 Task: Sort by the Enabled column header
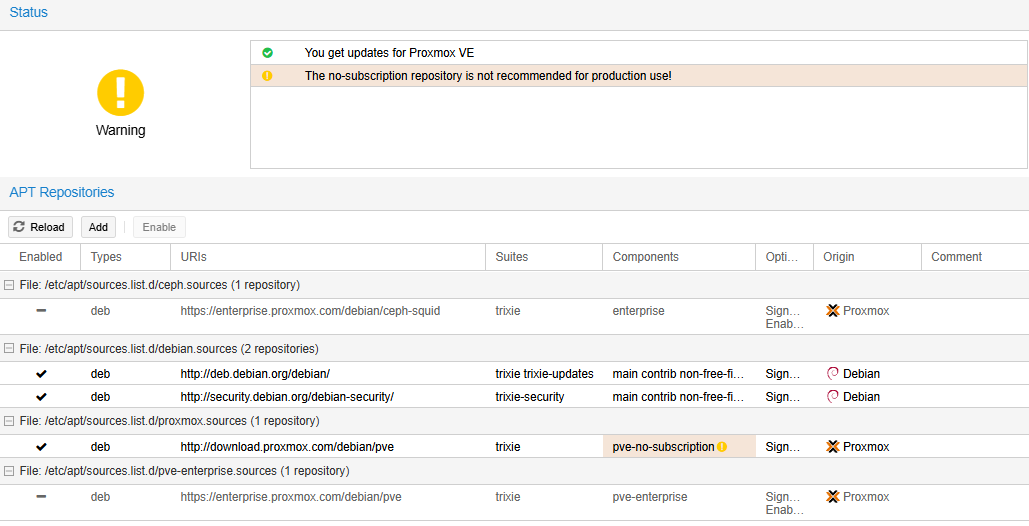click(x=40, y=257)
